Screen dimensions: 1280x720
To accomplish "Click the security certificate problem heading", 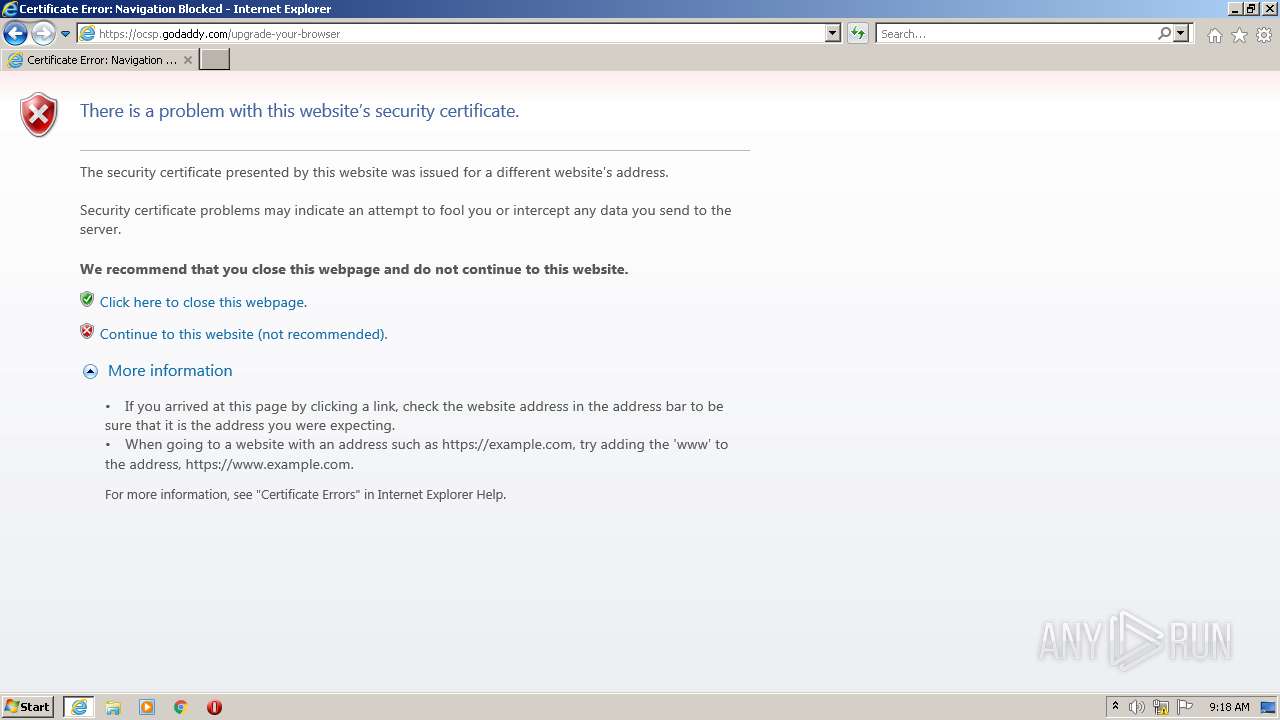I will pyautogui.click(x=299, y=111).
